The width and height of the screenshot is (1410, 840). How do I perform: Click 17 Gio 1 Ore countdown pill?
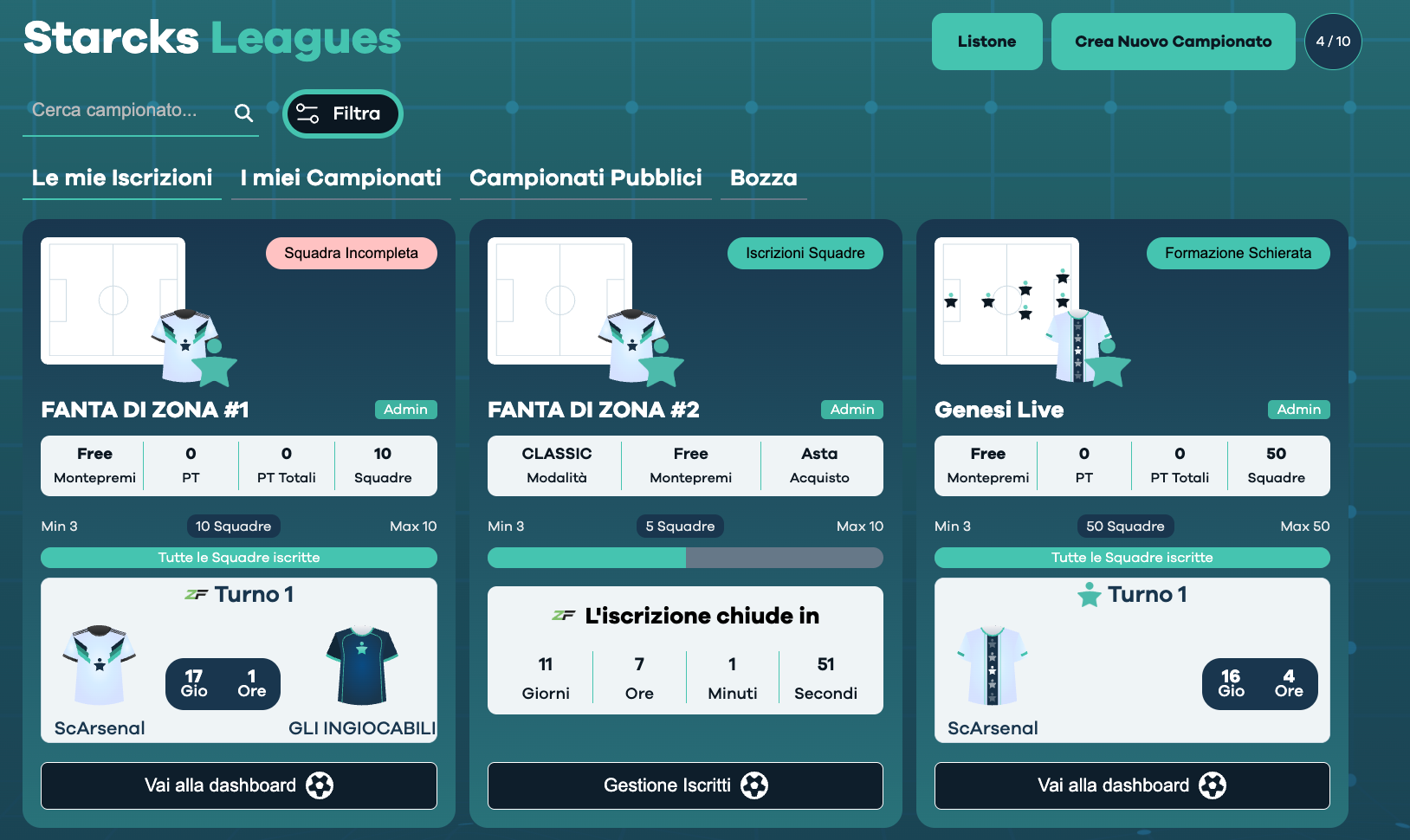[223, 683]
